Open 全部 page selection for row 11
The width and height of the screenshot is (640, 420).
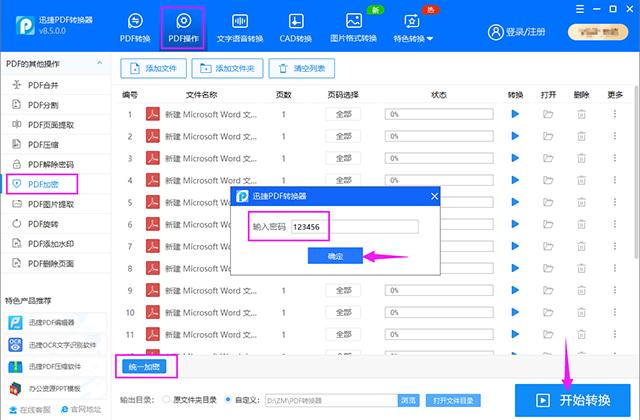click(343, 334)
